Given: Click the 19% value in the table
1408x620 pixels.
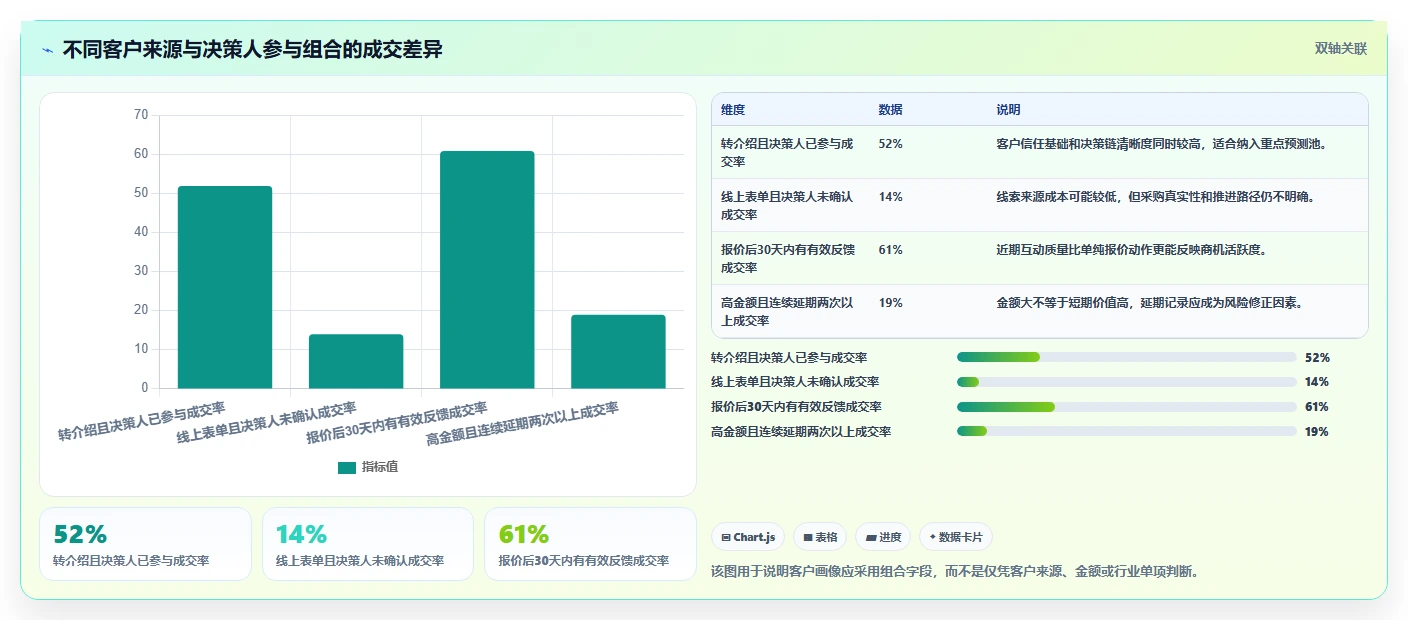Looking at the screenshot, I should click(x=890, y=303).
